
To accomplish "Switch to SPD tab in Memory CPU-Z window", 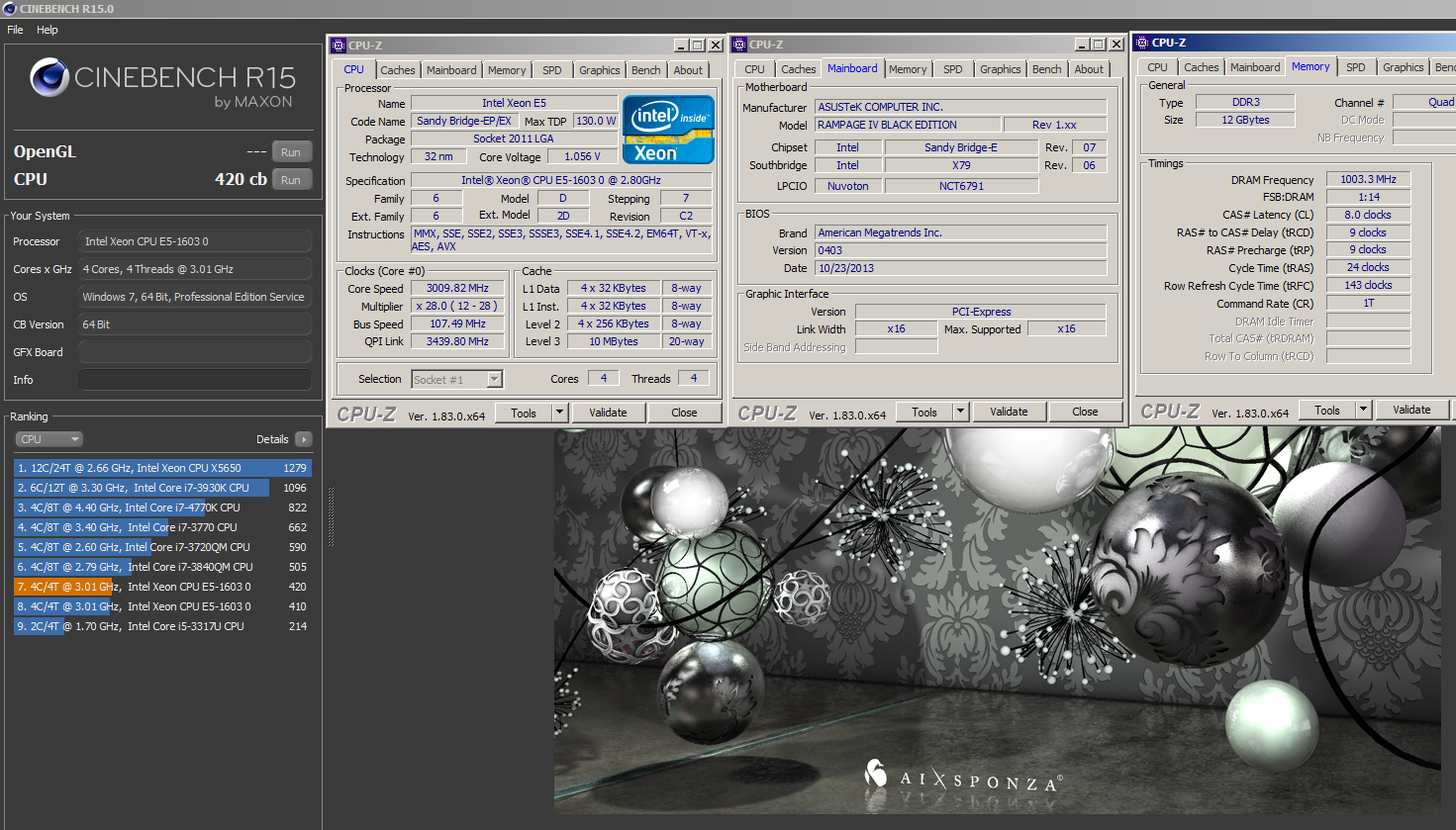I will click(1356, 67).
